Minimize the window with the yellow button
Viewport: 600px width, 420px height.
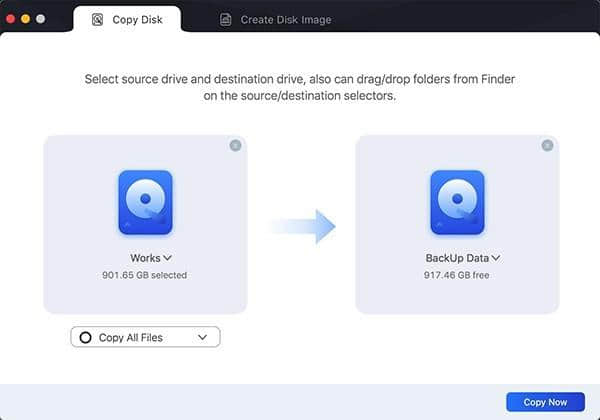click(x=27, y=19)
